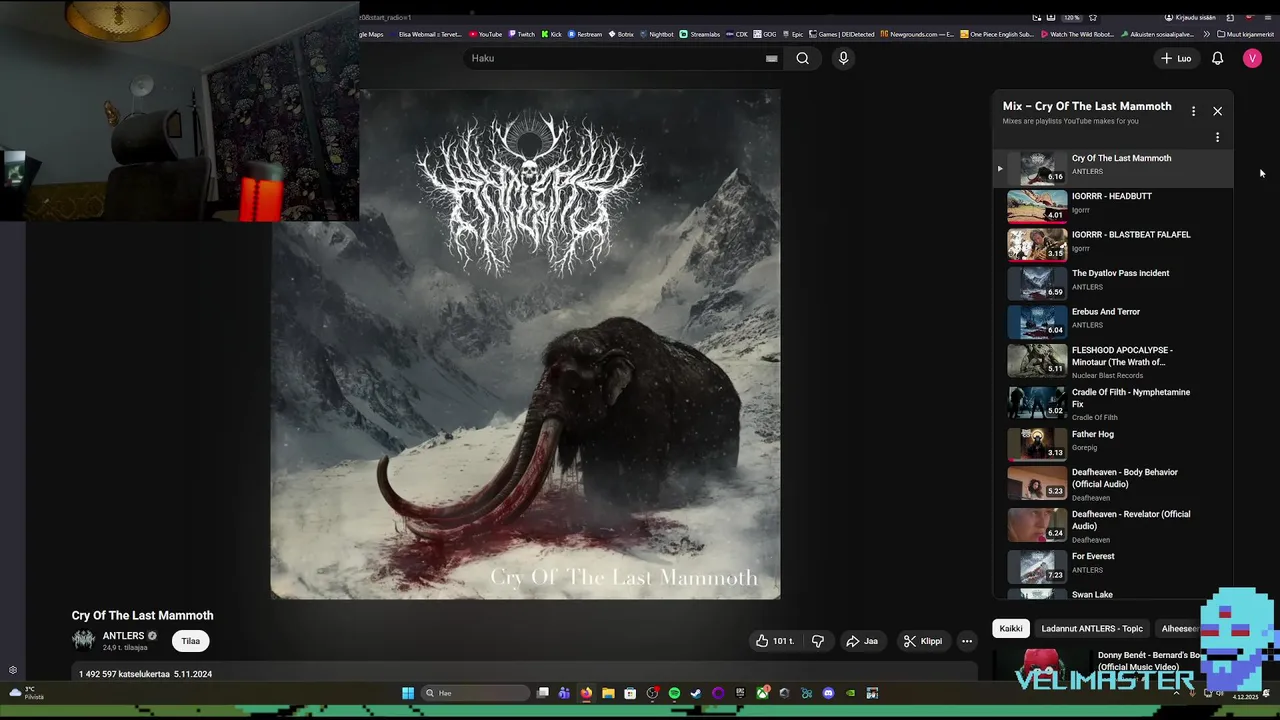
Task: Select Father Hog by Gorepig
Action: click(1113, 443)
